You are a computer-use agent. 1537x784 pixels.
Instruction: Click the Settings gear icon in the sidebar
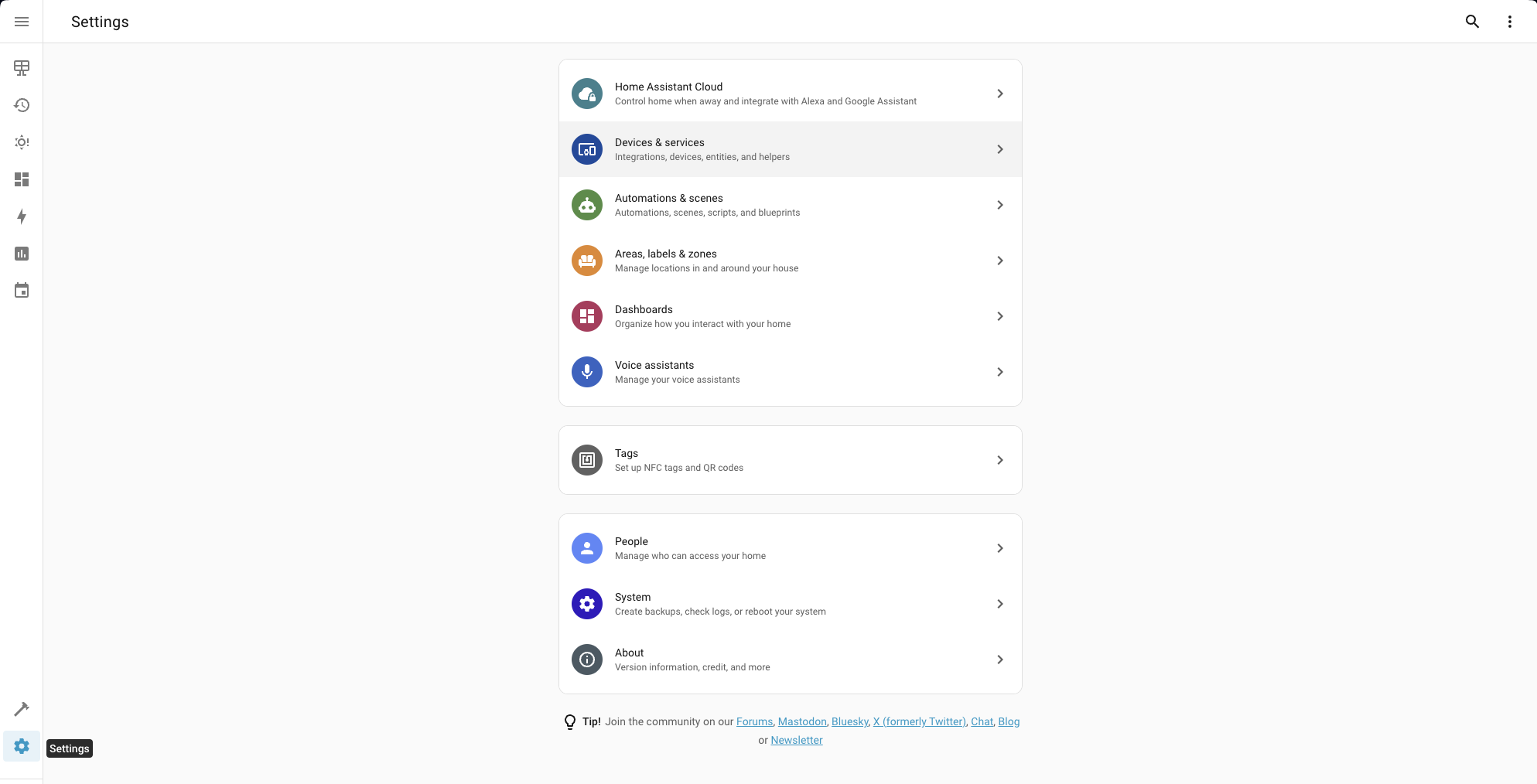point(22,746)
